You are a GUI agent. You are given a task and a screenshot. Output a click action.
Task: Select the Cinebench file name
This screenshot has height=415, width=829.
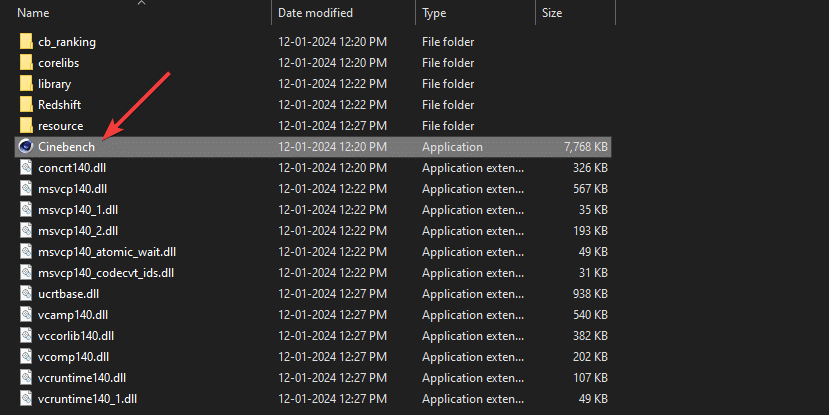coord(67,146)
